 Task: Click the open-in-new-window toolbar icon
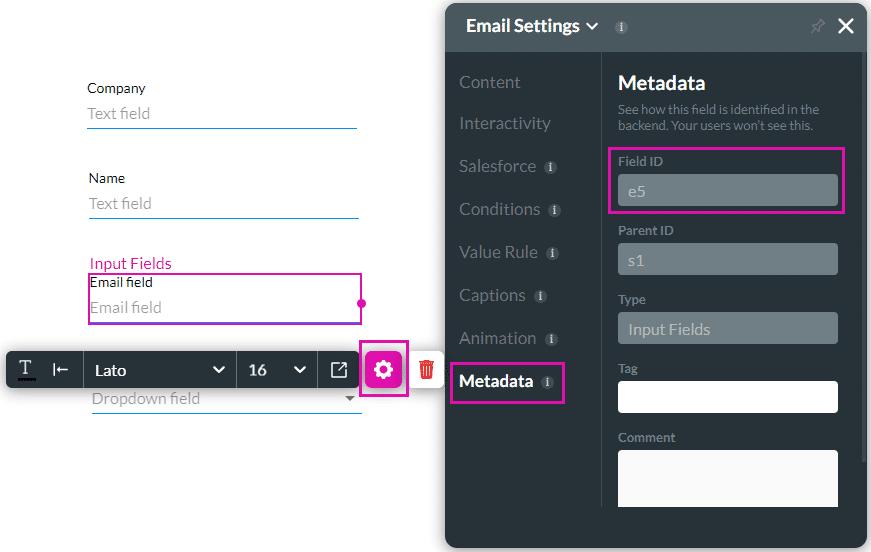click(x=339, y=370)
